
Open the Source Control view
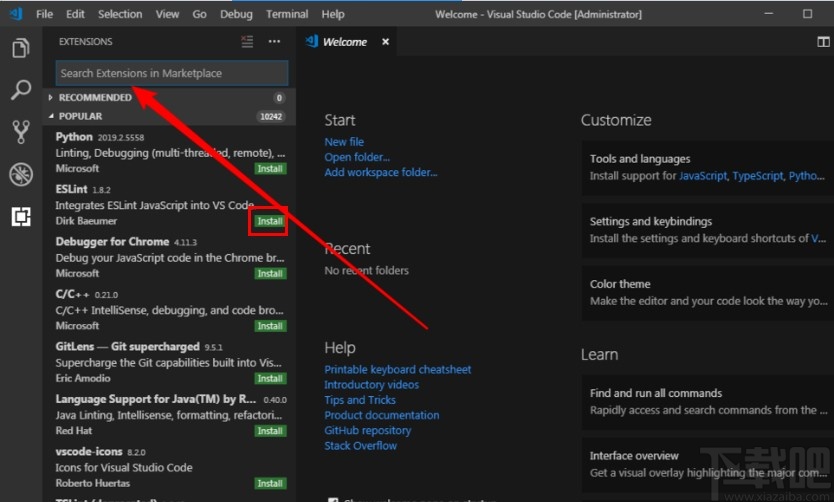(x=21, y=132)
